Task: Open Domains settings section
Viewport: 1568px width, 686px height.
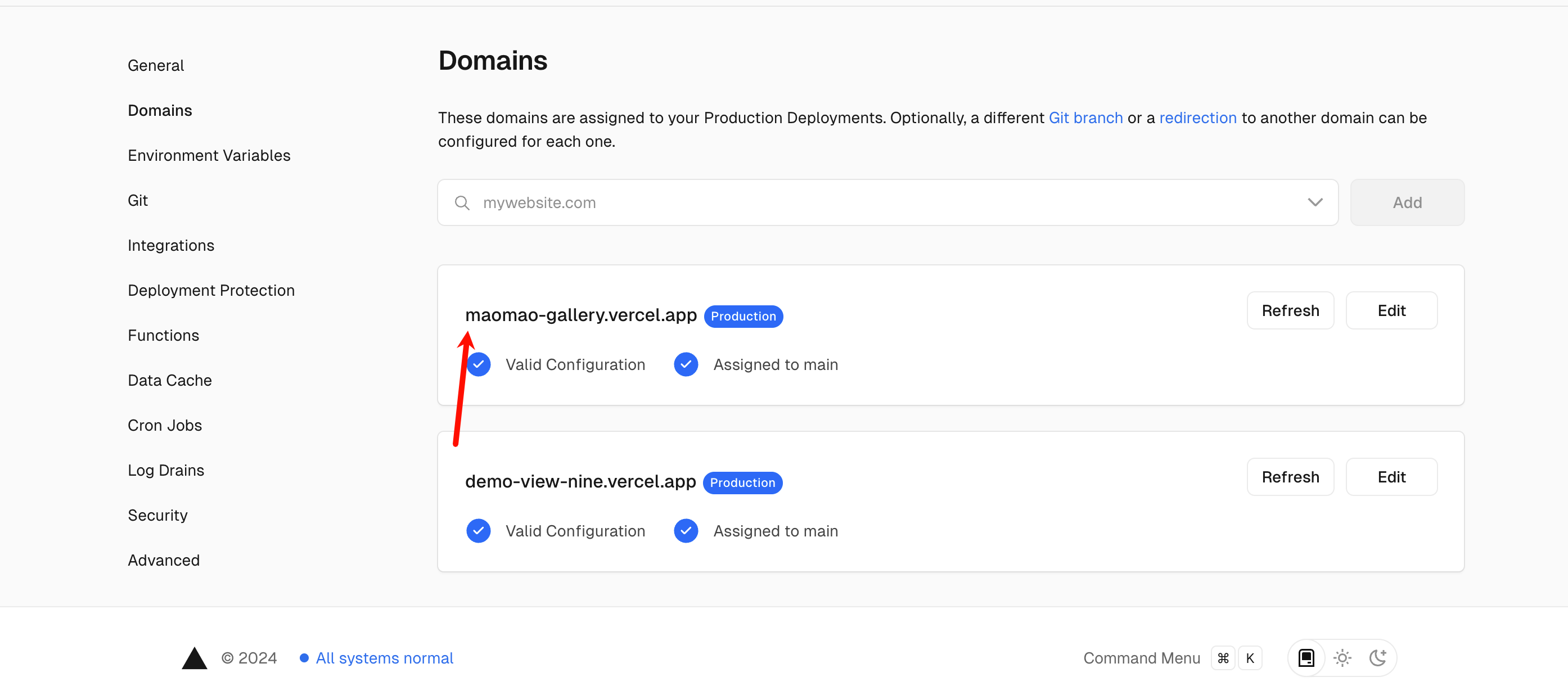Action: [x=160, y=110]
